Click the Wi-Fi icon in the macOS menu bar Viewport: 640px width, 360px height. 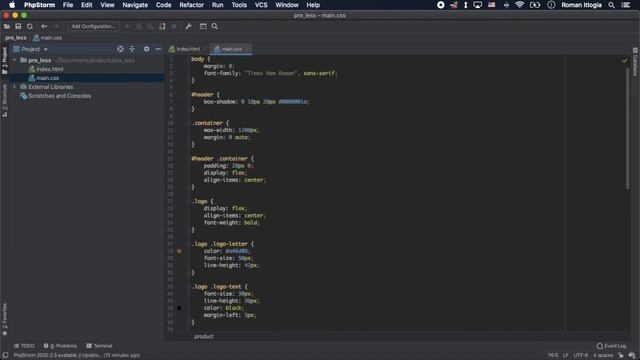pyautogui.click(x=519, y=5)
